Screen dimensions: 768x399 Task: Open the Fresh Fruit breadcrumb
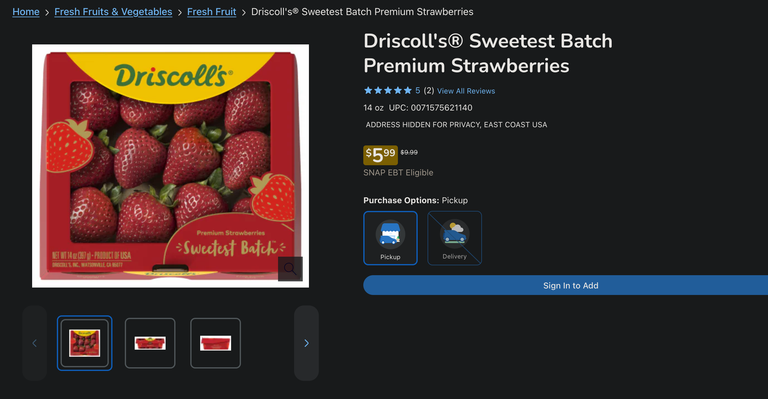[x=212, y=12]
